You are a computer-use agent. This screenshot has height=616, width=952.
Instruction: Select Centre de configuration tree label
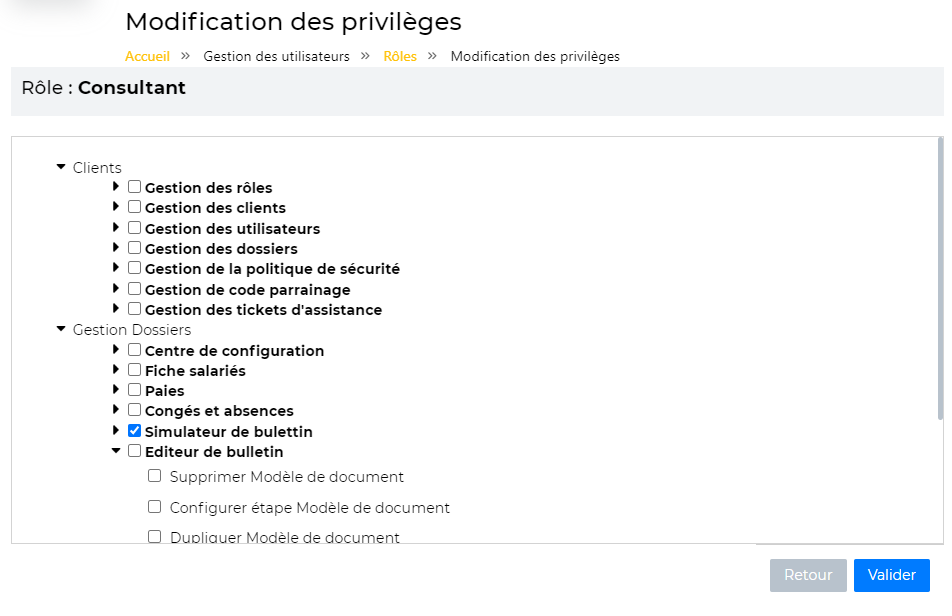(234, 351)
